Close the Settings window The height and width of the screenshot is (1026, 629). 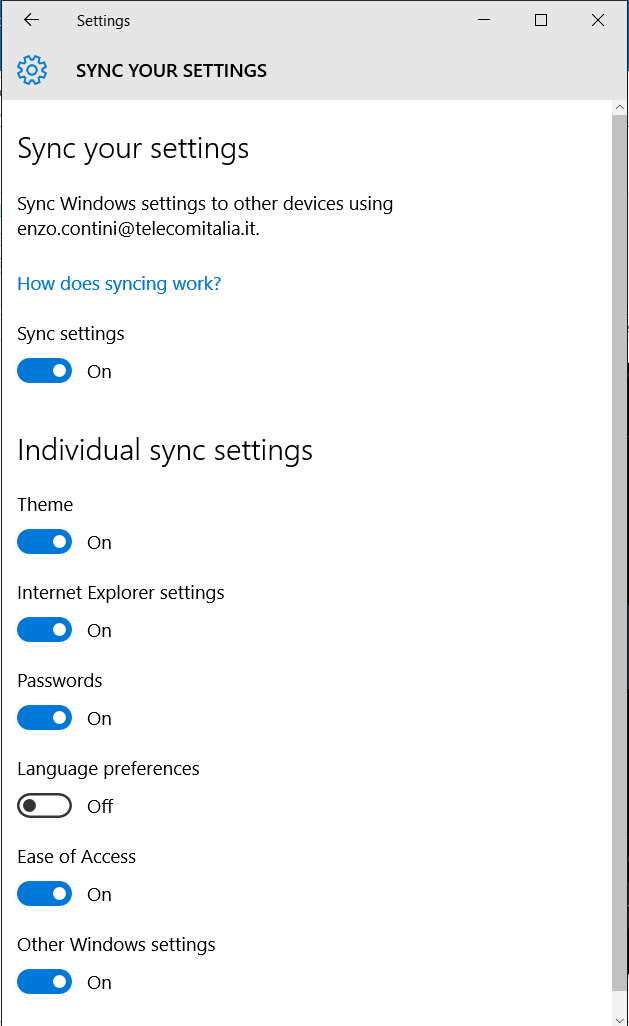pyautogui.click(x=598, y=20)
